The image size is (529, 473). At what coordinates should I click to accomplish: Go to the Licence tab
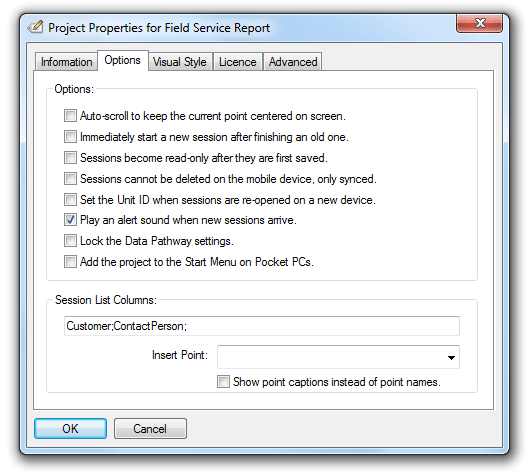pos(238,62)
